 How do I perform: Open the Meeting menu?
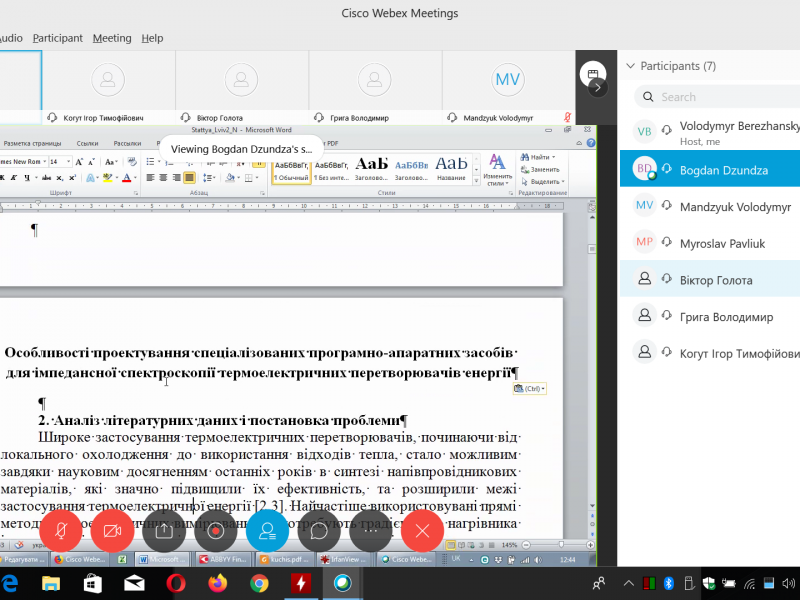coord(112,38)
